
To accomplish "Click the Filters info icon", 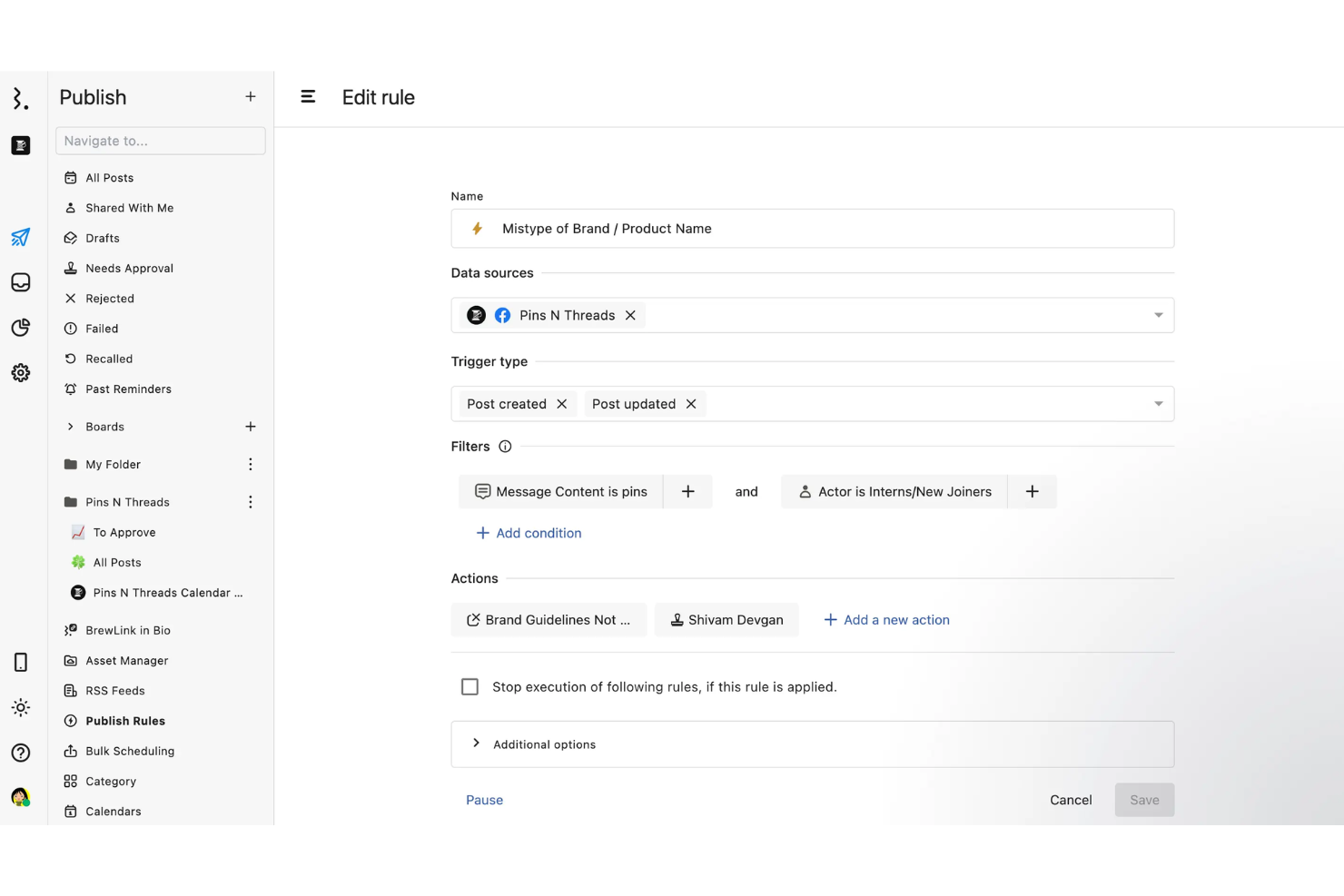I will (x=505, y=447).
